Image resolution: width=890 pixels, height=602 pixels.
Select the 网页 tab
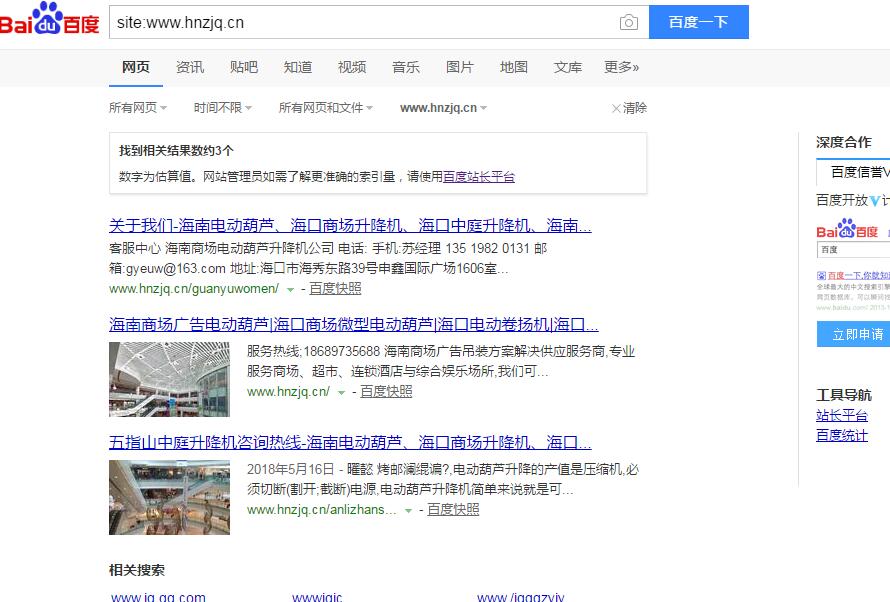click(x=136, y=68)
